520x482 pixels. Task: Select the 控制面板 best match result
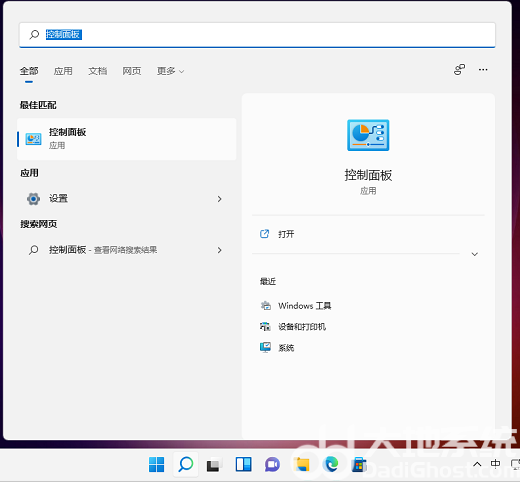[x=127, y=139]
